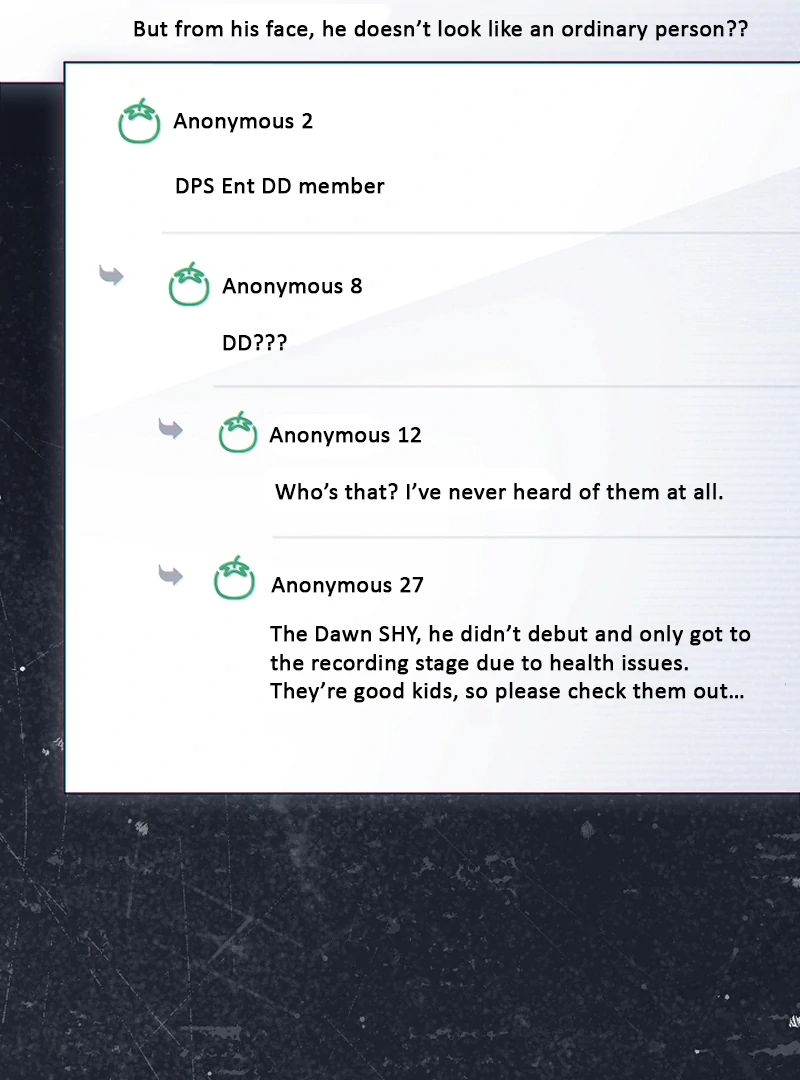Click Anonymous 12's tomato avatar icon

coord(238,432)
